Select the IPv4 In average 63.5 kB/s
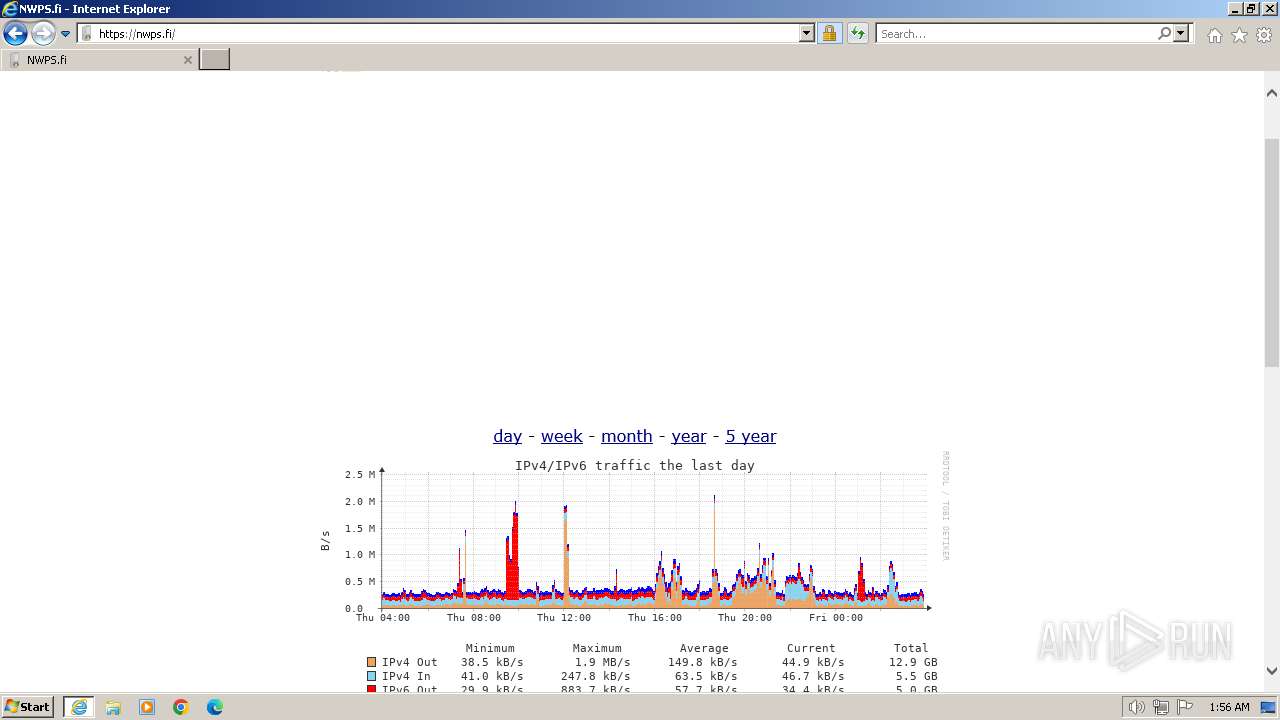This screenshot has height=720, width=1280. point(703,676)
